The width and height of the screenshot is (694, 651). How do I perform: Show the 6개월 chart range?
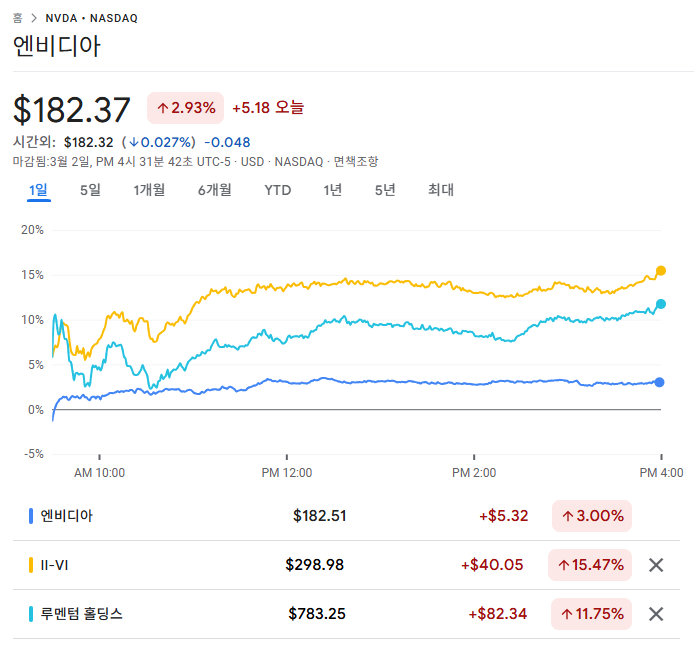[x=214, y=190]
